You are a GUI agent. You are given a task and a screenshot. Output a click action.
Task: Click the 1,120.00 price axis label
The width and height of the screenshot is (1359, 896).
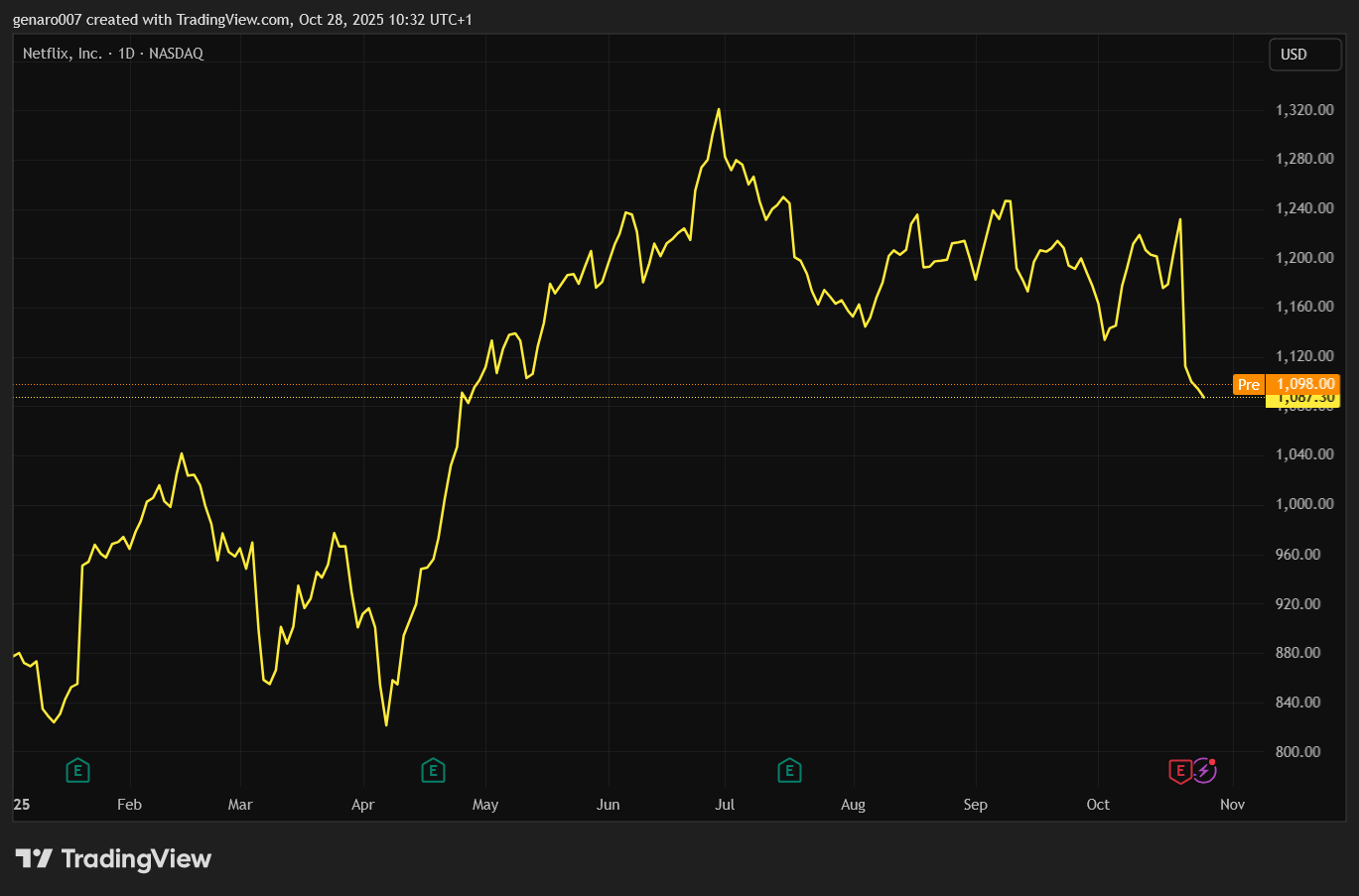tap(1304, 356)
